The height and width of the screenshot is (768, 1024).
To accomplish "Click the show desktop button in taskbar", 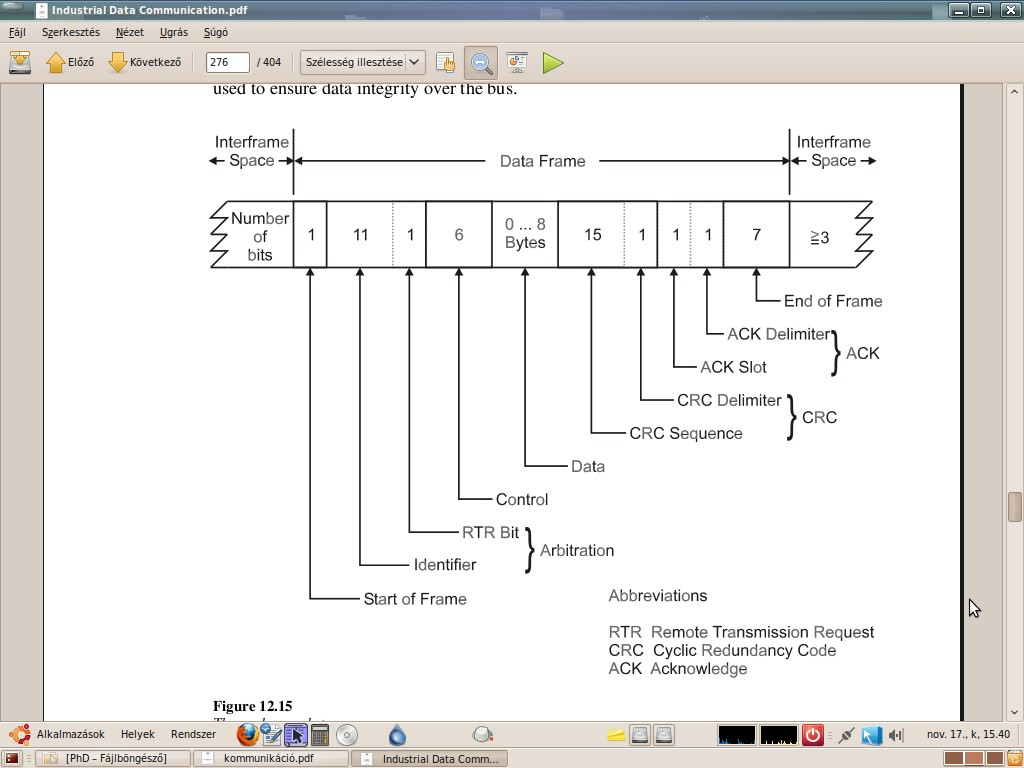I will click(12, 758).
